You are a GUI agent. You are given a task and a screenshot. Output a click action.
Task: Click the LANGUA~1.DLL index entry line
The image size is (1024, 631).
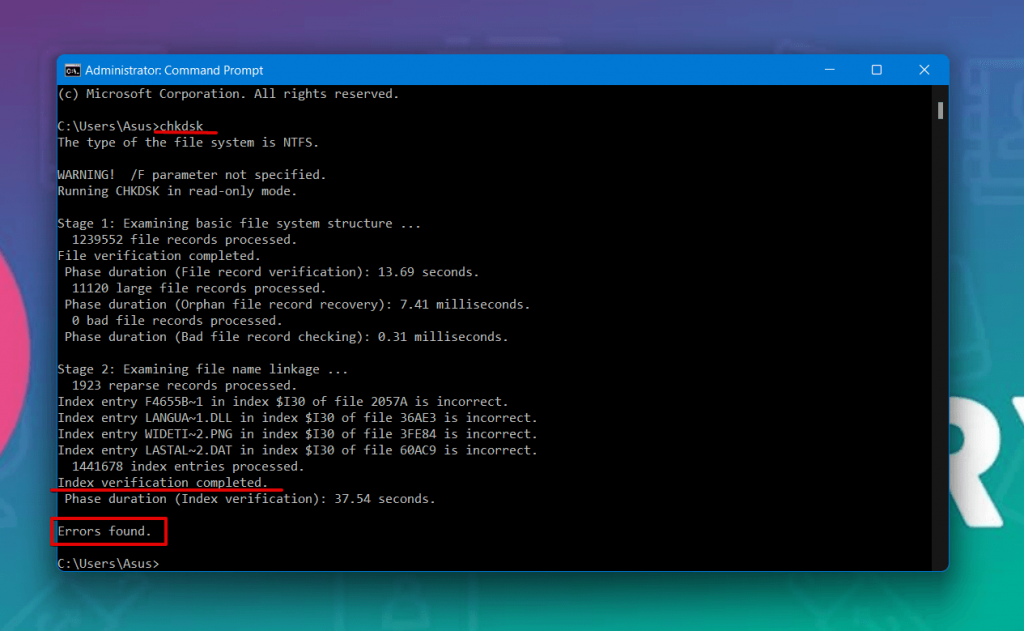[297, 418]
